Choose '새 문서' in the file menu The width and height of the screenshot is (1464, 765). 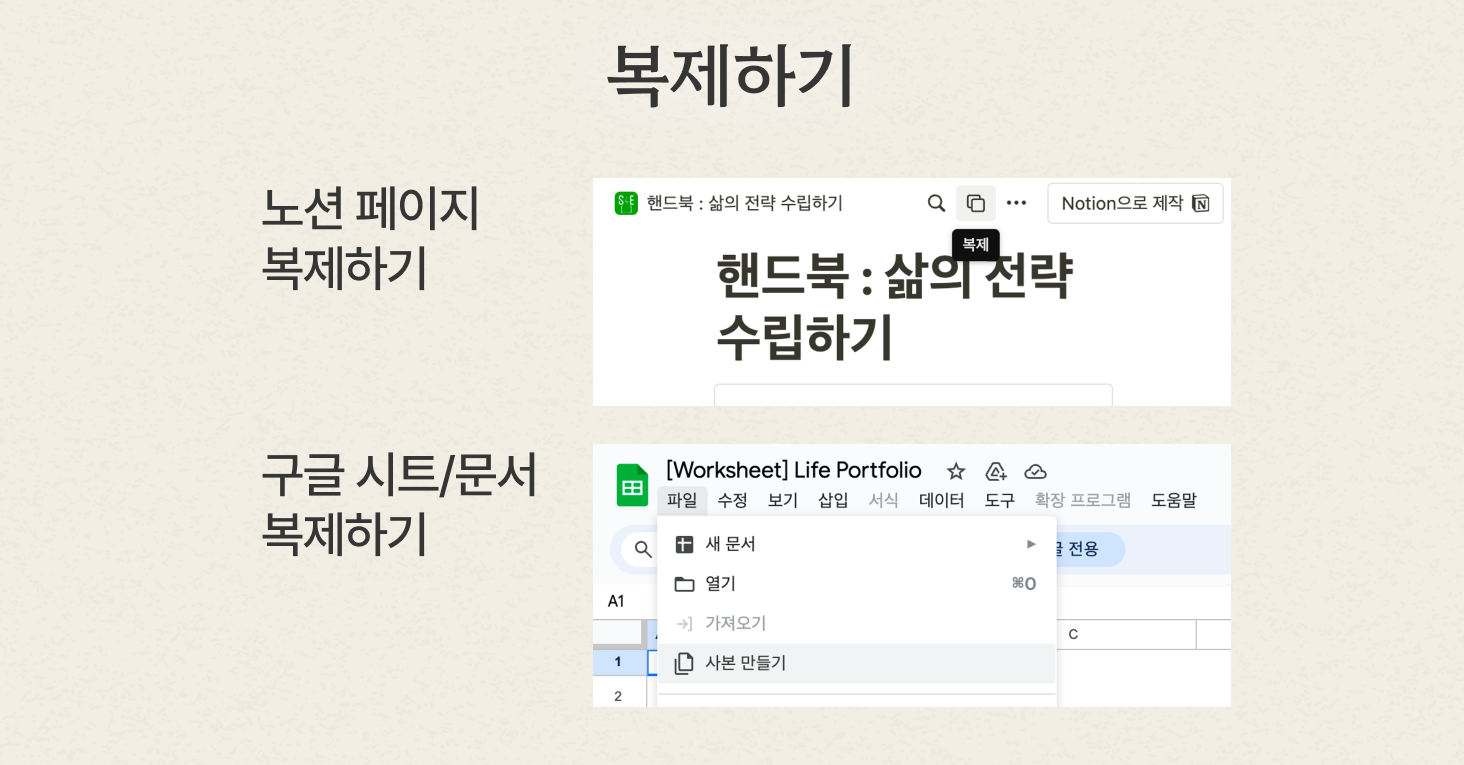point(857,544)
